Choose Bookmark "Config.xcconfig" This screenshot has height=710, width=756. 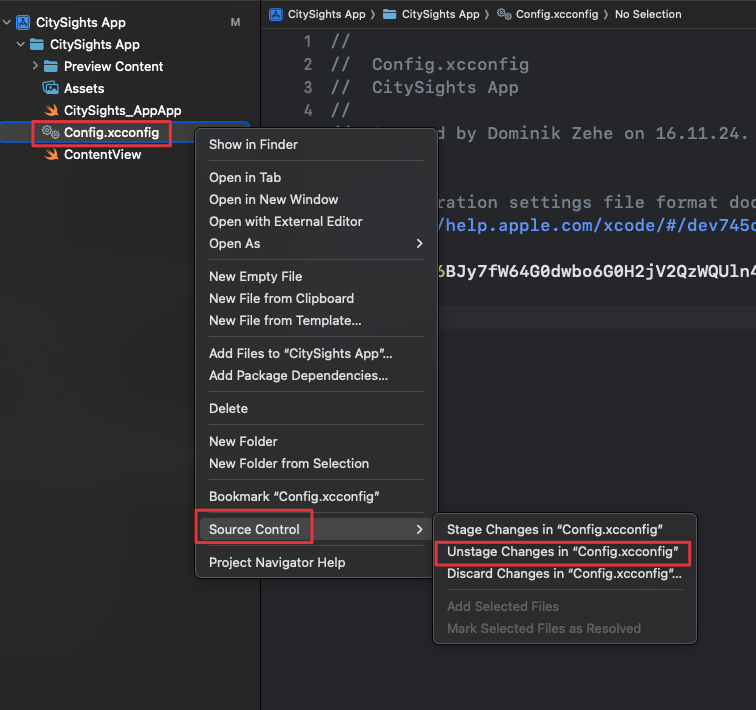coord(316,496)
